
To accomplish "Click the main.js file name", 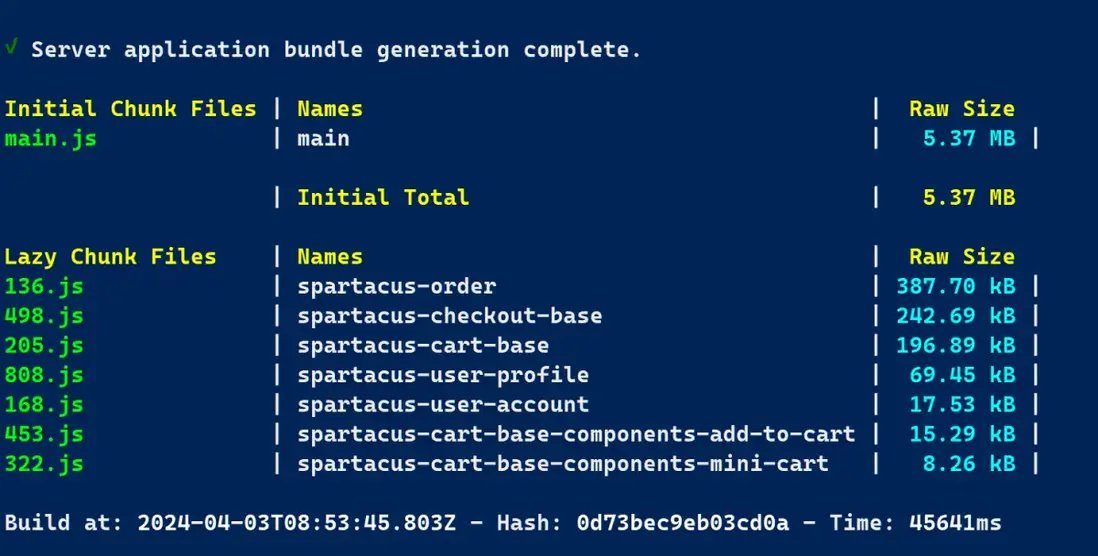I will coord(51,138).
